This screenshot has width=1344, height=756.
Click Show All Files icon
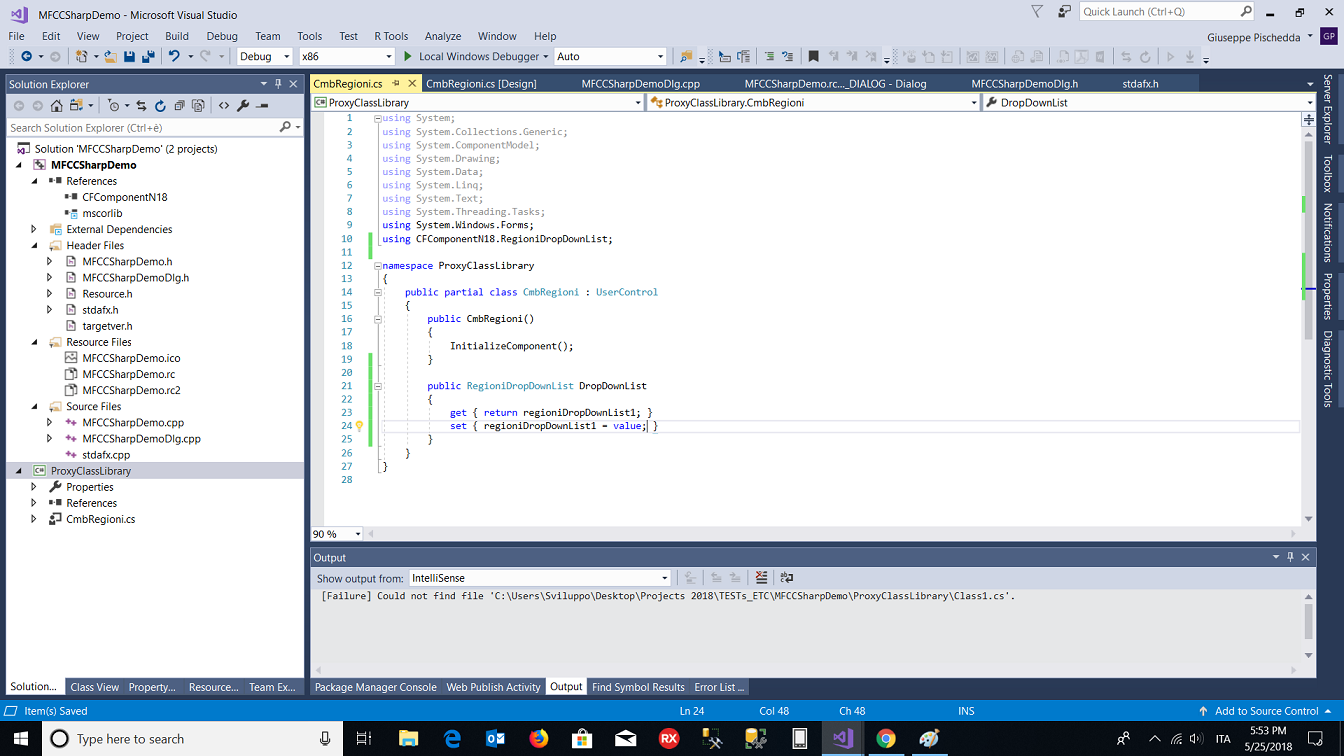[x=198, y=106]
